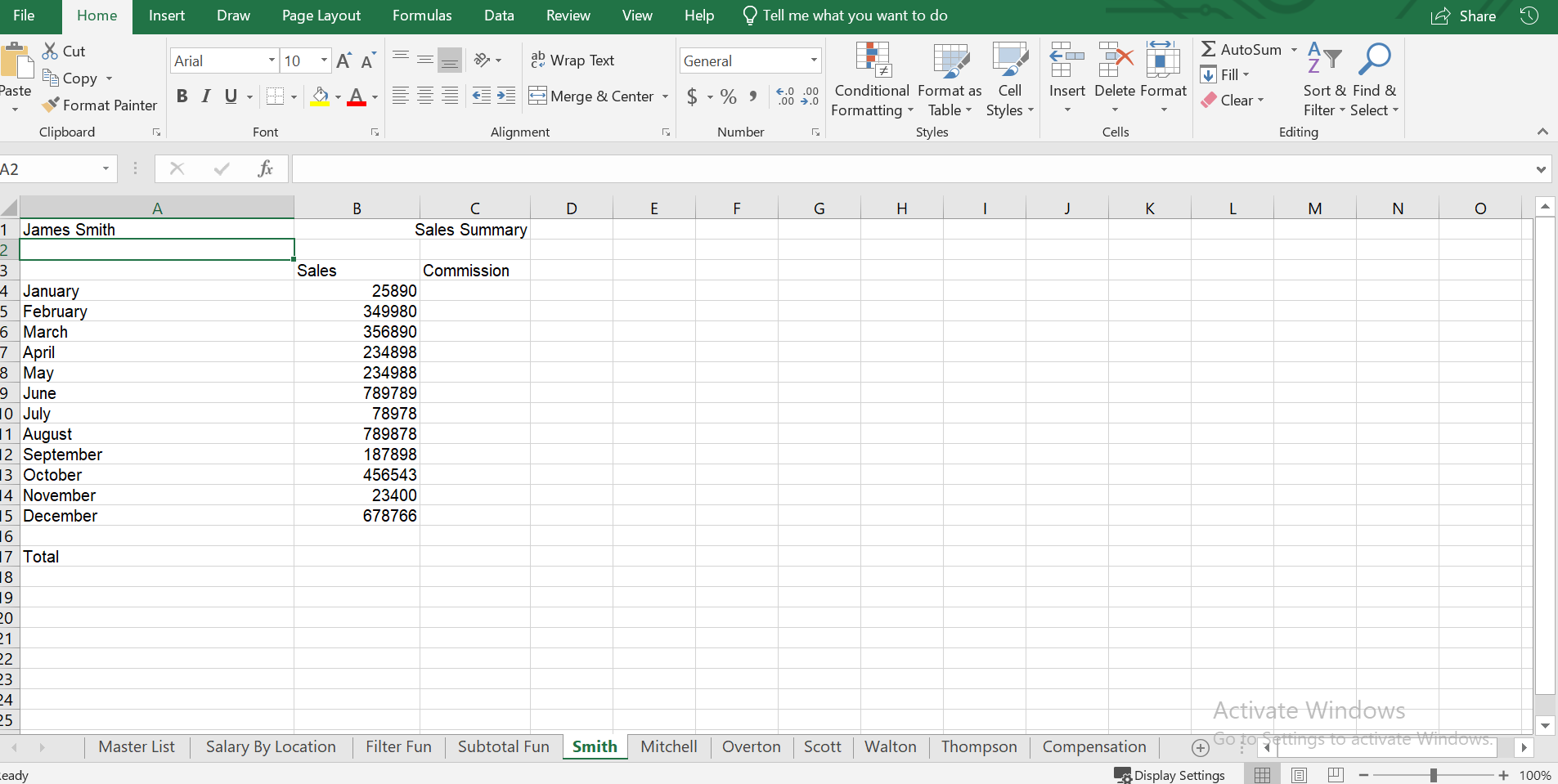Open the font name dropdown

coord(272,60)
